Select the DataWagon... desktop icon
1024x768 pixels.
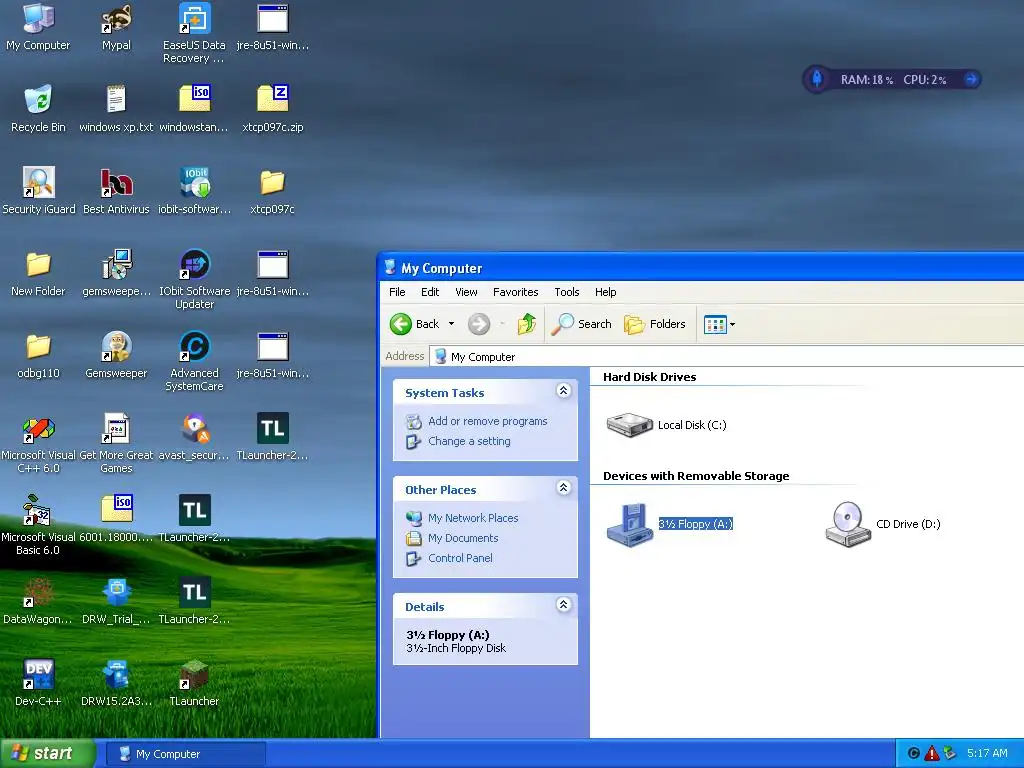tap(39, 592)
